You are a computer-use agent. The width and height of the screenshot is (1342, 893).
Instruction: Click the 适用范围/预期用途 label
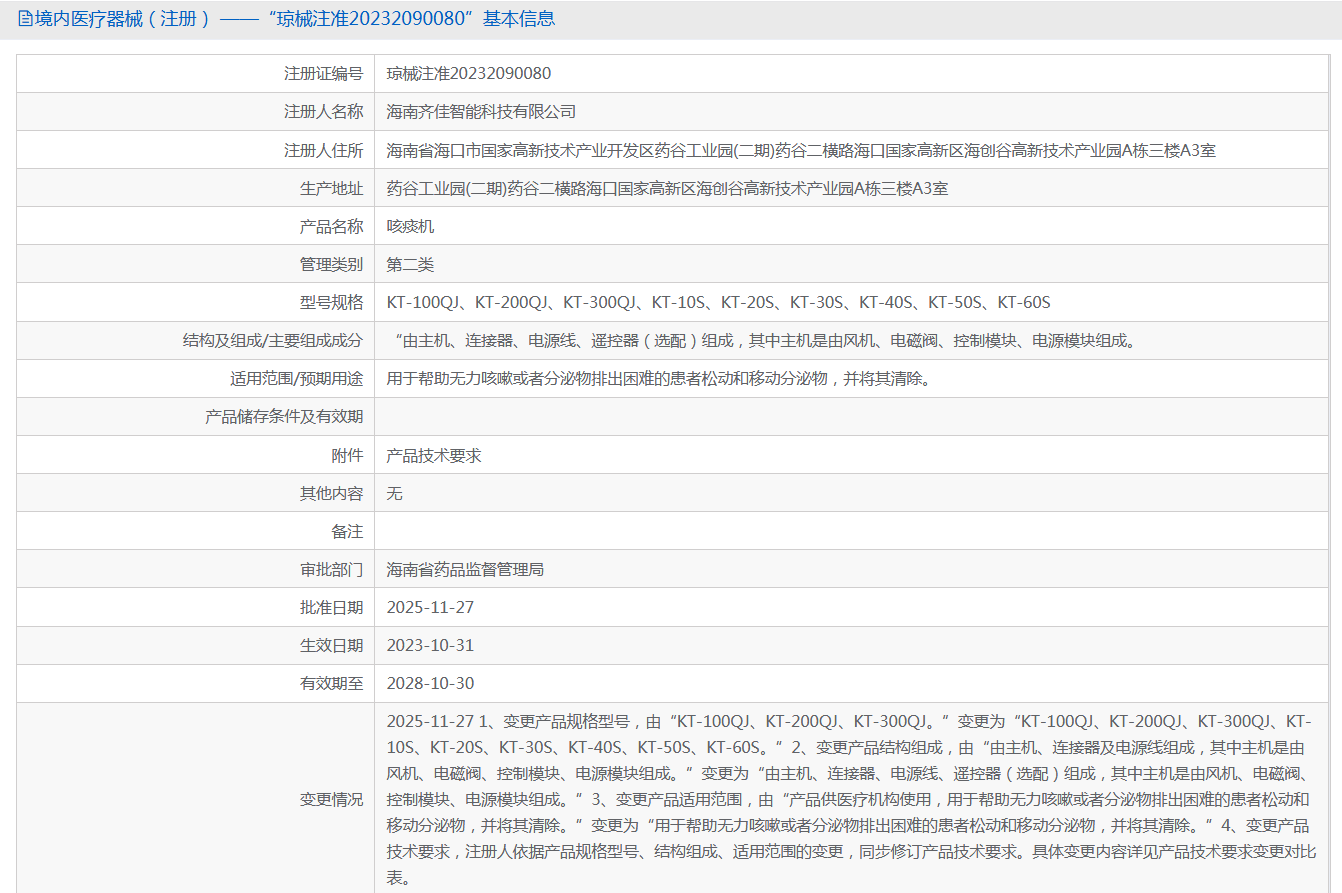pyautogui.click(x=296, y=378)
